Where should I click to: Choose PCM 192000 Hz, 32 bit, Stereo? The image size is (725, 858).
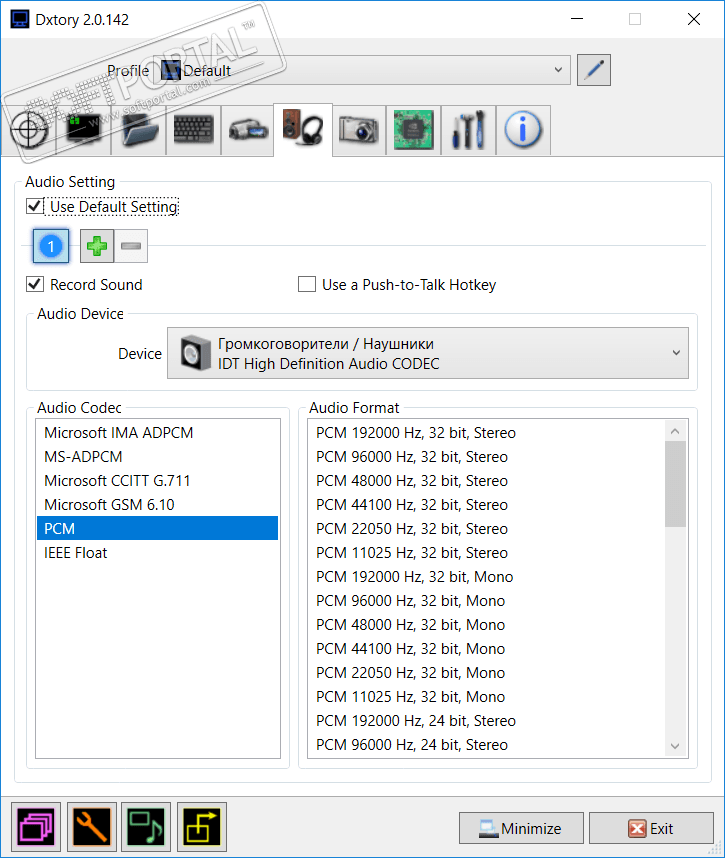[x=486, y=433]
